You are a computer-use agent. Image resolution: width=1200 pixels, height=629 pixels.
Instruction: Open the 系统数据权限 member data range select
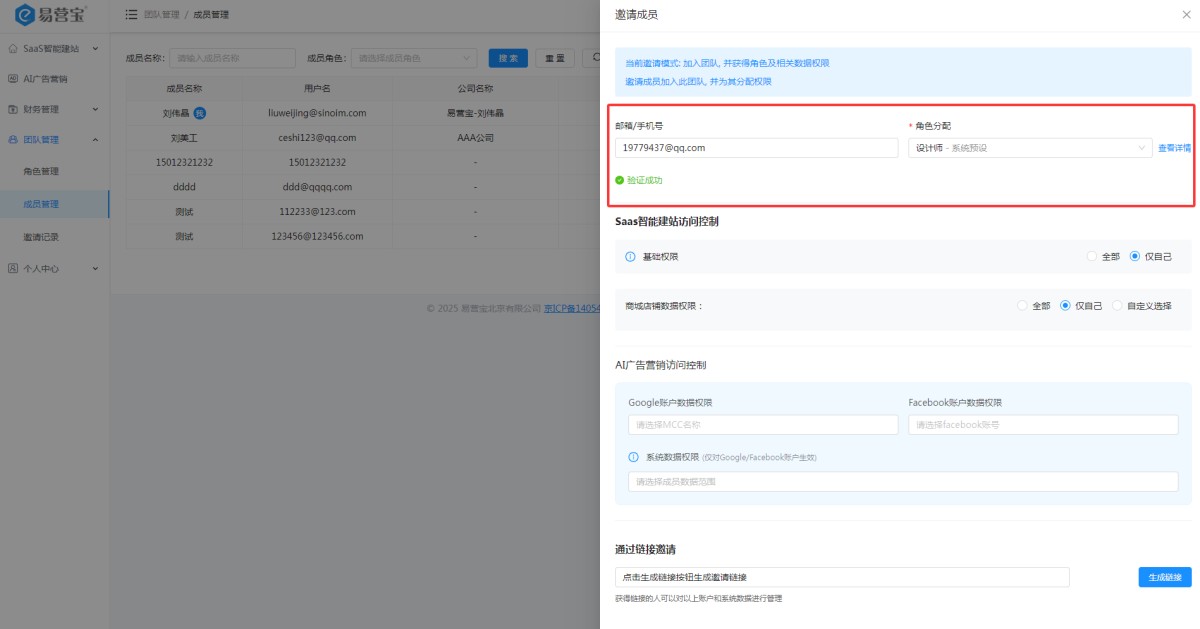[x=903, y=482]
